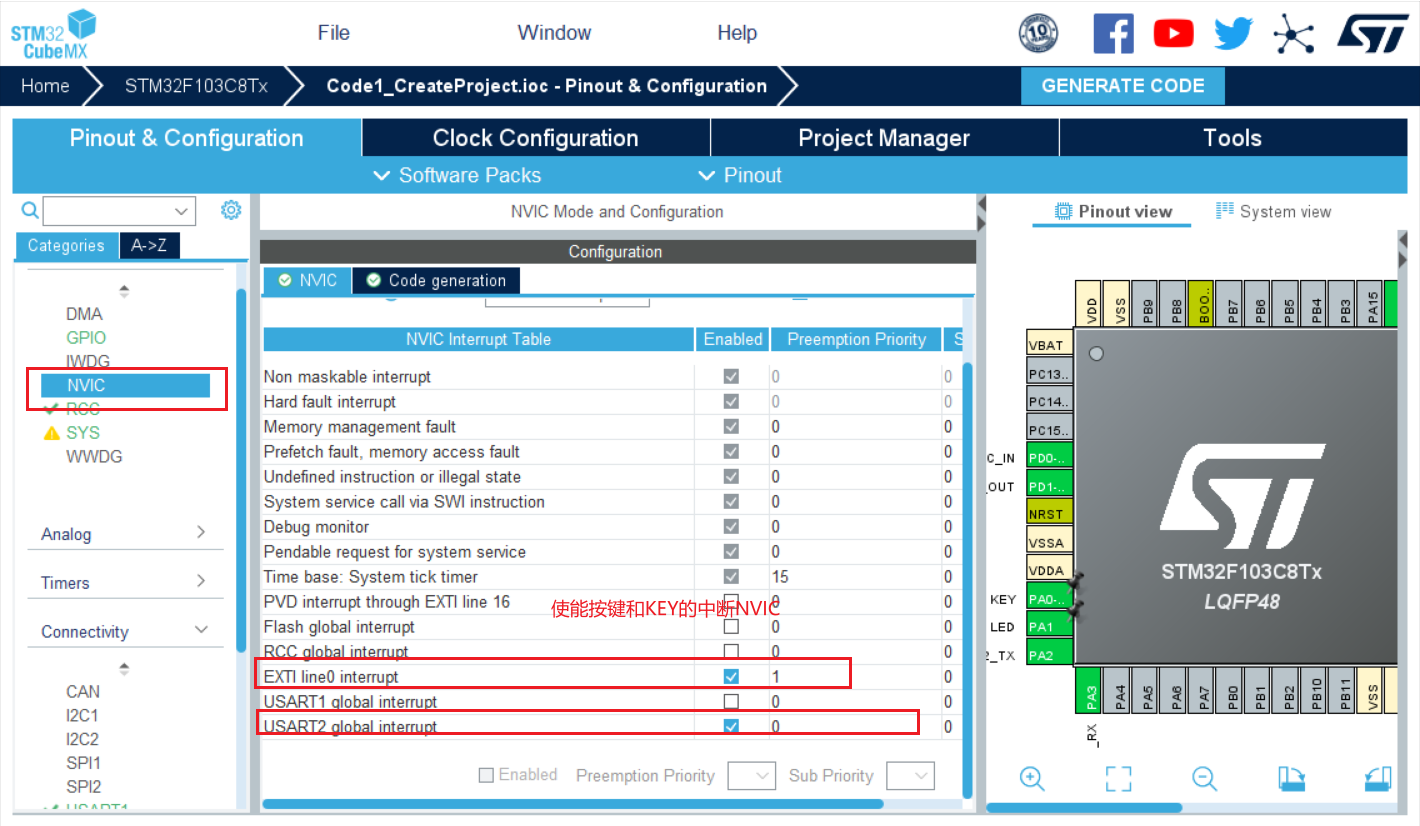The width and height of the screenshot is (1420, 826).
Task: Click the search magnifier icon
Action: click(30, 210)
